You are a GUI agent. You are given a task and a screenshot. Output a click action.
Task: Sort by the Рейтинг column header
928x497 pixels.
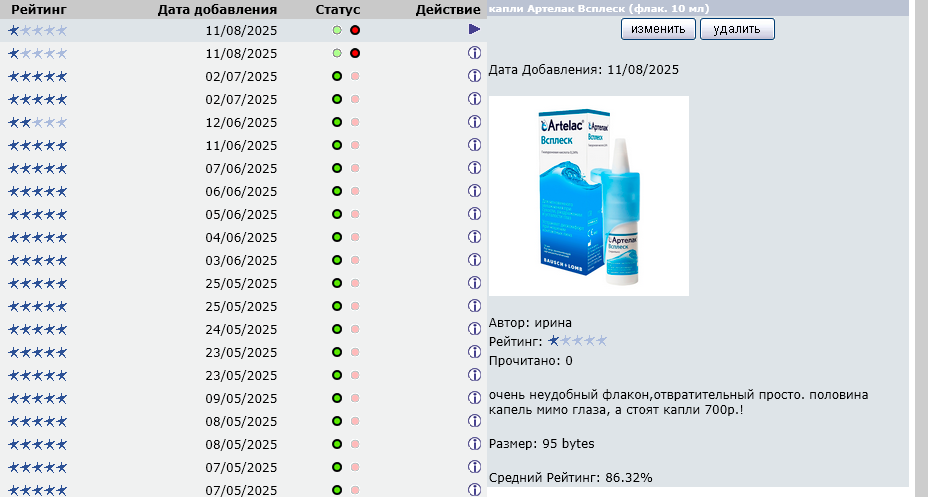39,9
